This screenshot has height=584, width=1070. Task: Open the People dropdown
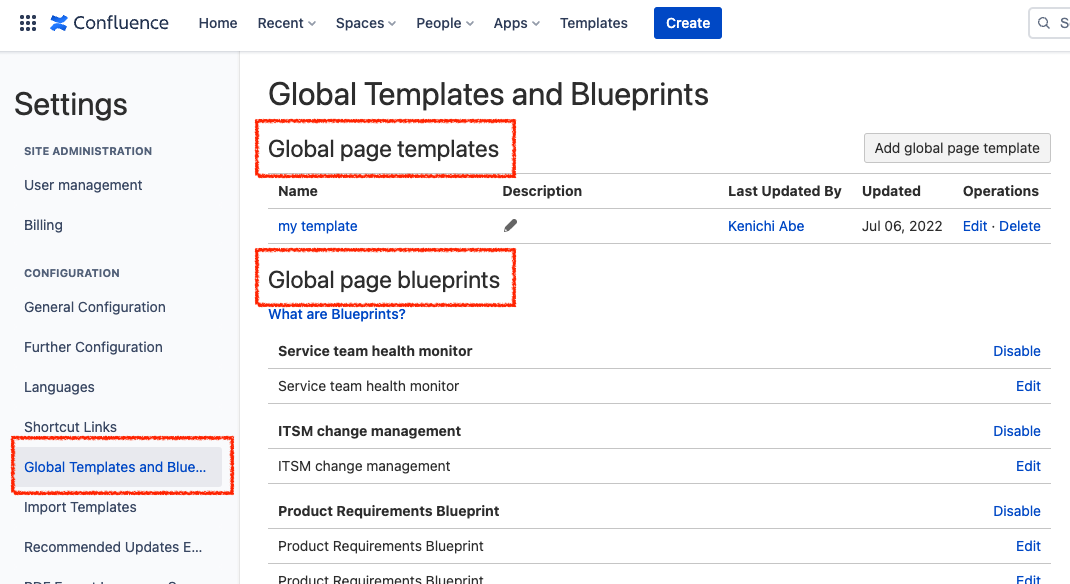click(x=444, y=22)
